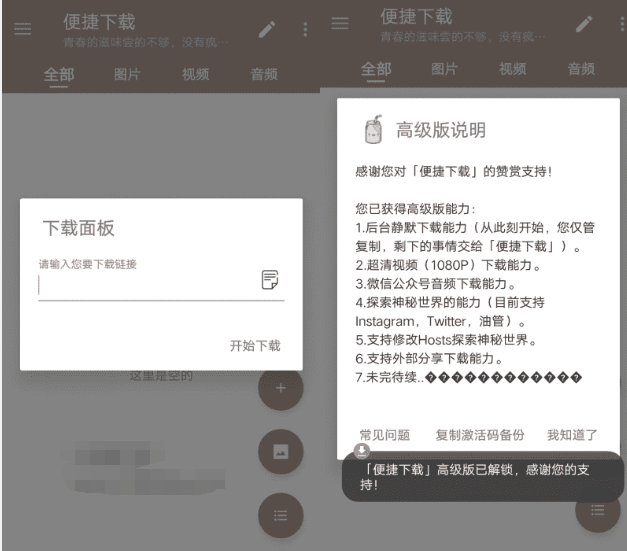Click 开始下载 button
This screenshot has width=627, height=551.
255,345
